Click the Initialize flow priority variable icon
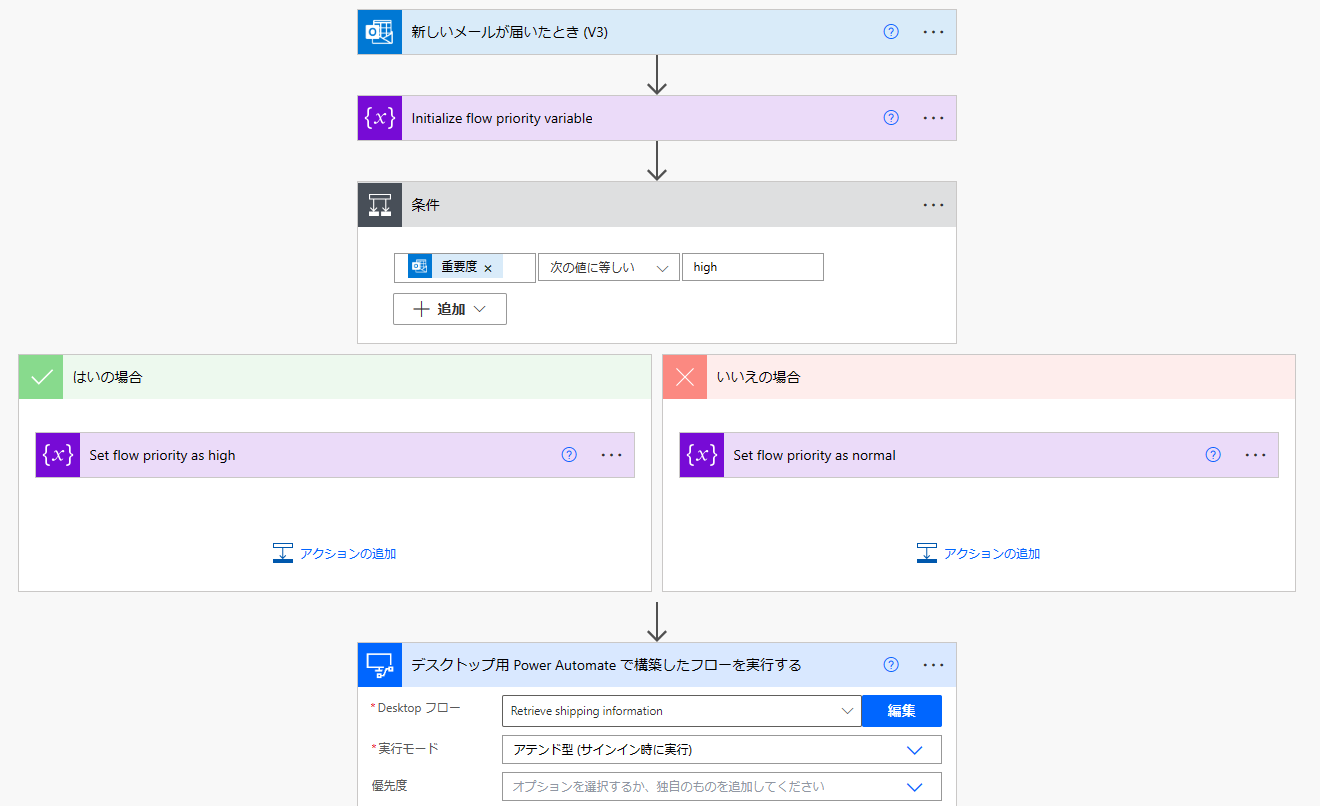 tap(380, 118)
